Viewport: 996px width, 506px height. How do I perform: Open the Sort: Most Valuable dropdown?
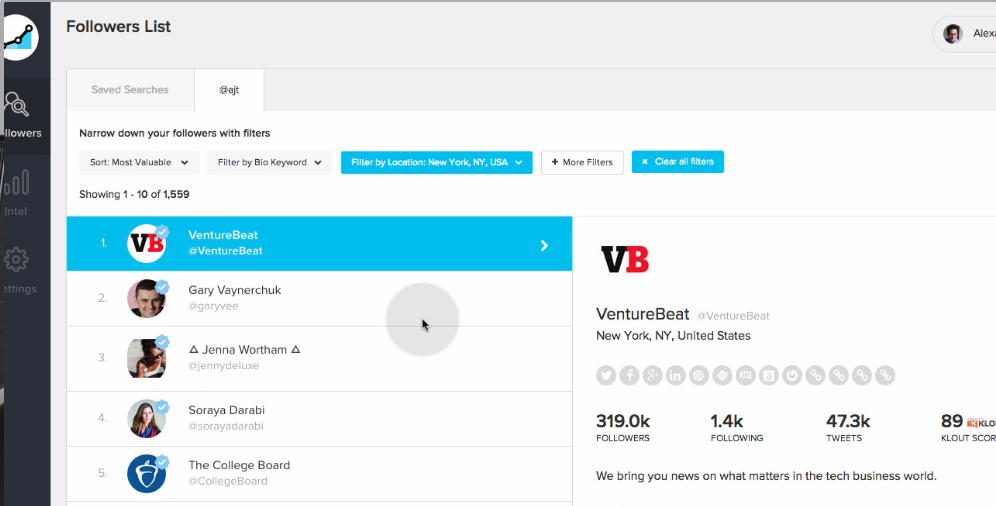coord(139,163)
